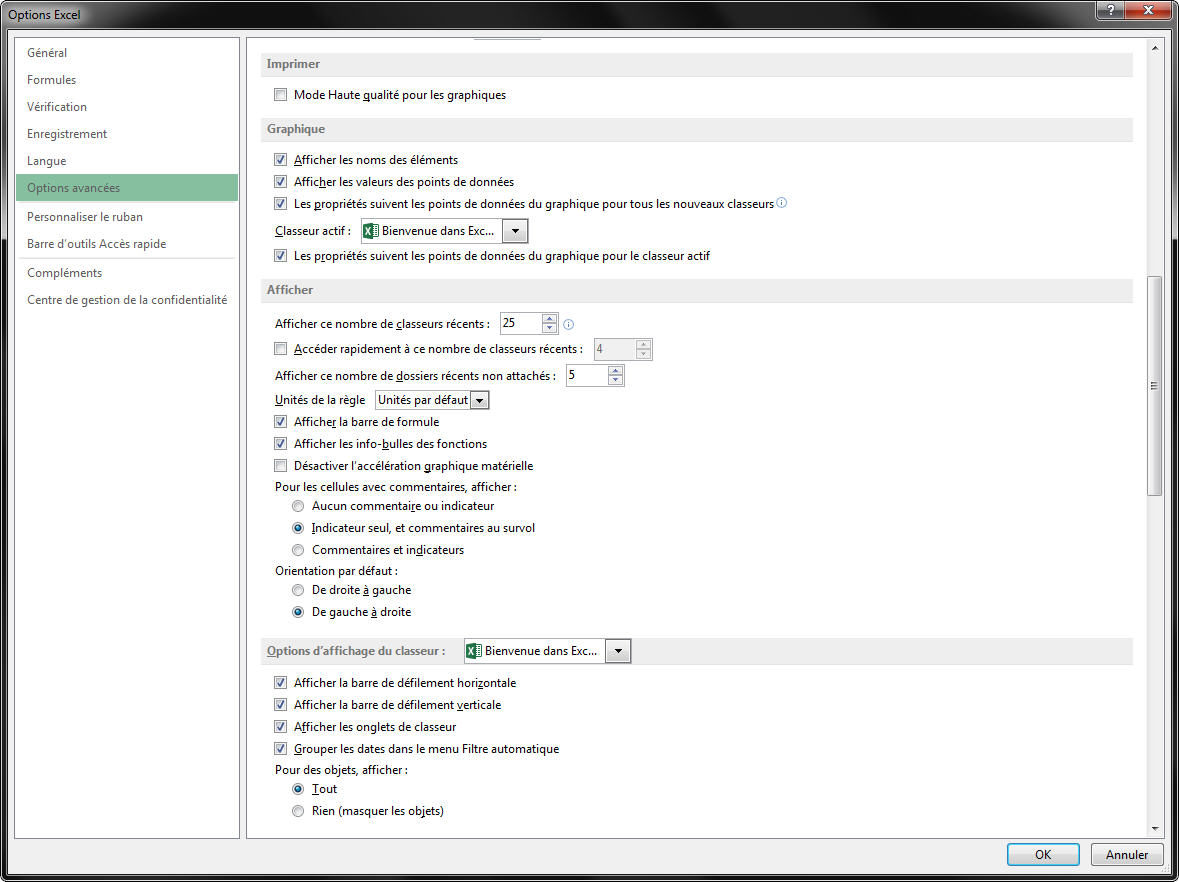The height and width of the screenshot is (882, 1179).
Task: Open Personnaliser le ruban category
Action: coord(126,217)
